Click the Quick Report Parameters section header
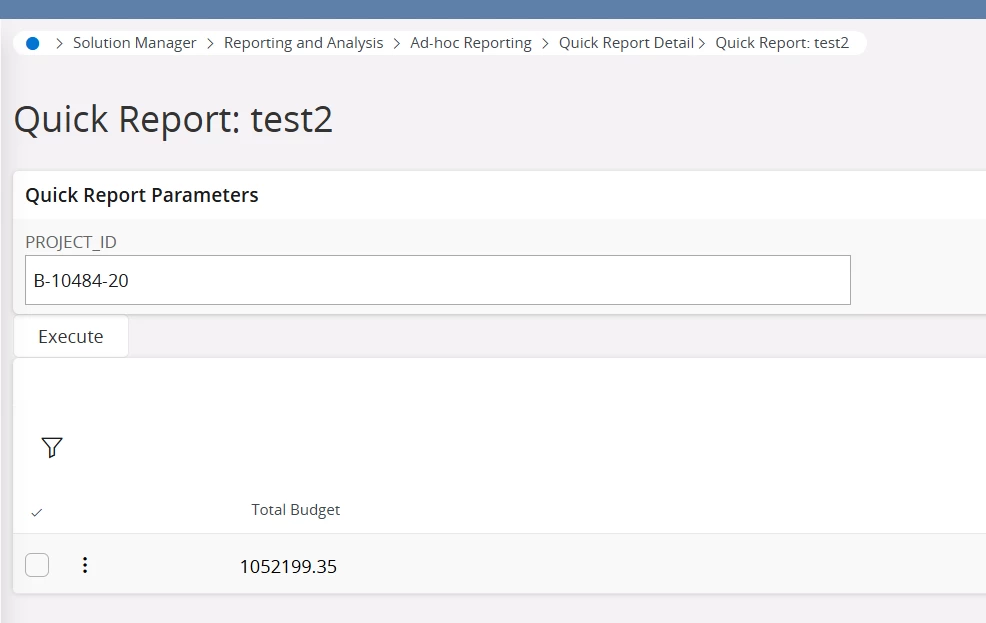 142,195
